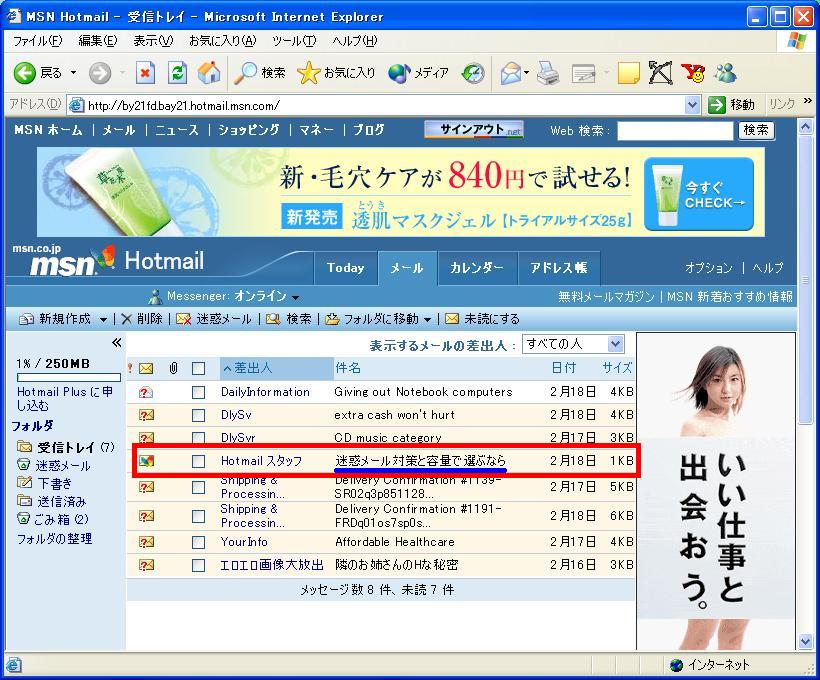Expand the mail toolbar icon dropdown arrow
820x680 pixels.
527,73
